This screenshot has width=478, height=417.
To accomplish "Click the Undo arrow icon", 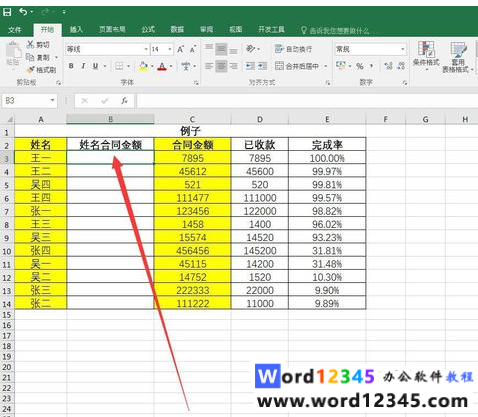I will point(23,12).
